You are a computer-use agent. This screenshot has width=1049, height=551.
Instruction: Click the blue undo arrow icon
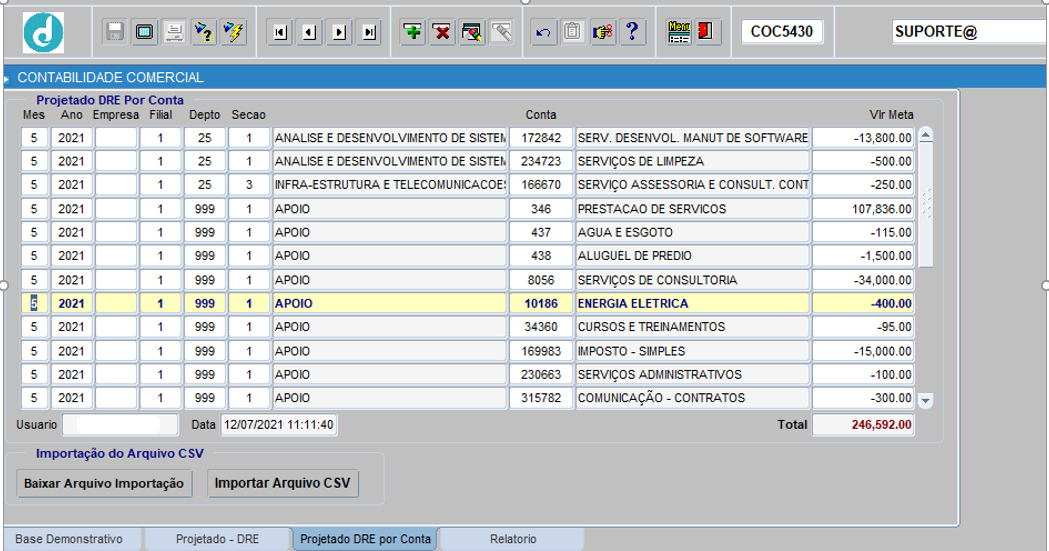(x=543, y=31)
